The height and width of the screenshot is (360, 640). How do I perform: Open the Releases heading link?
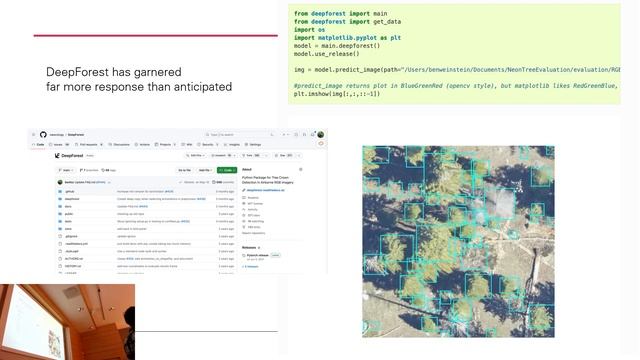(x=251, y=248)
